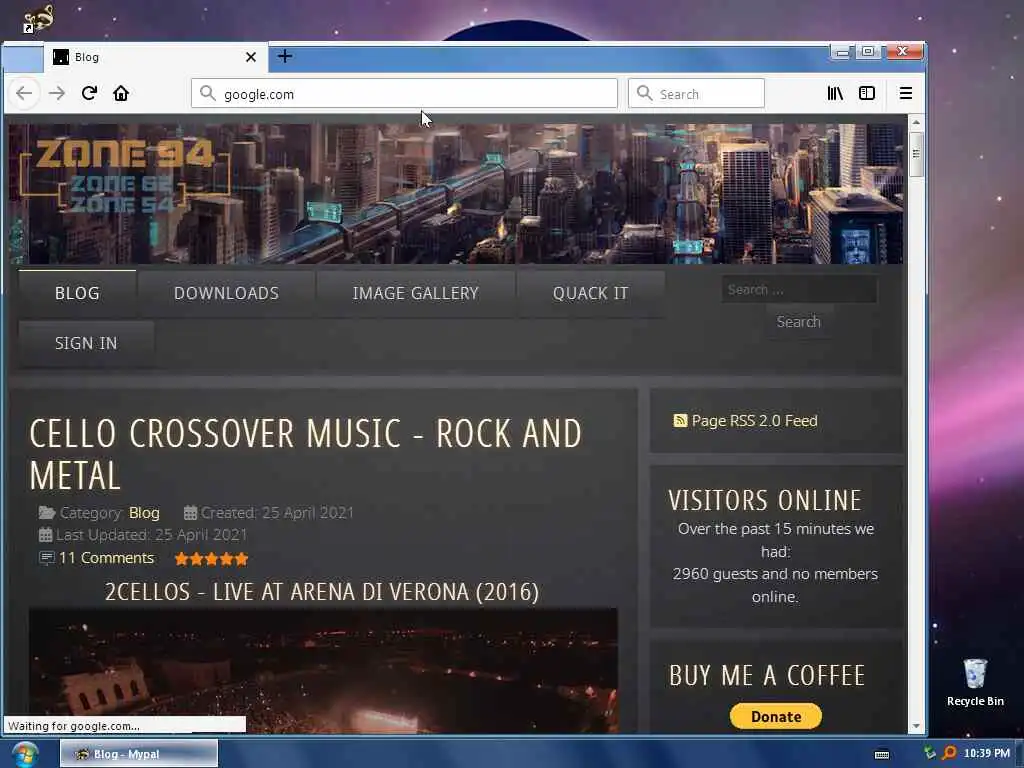The image size is (1024, 768).
Task: Open the QUACK IT menu item
Action: pos(590,293)
